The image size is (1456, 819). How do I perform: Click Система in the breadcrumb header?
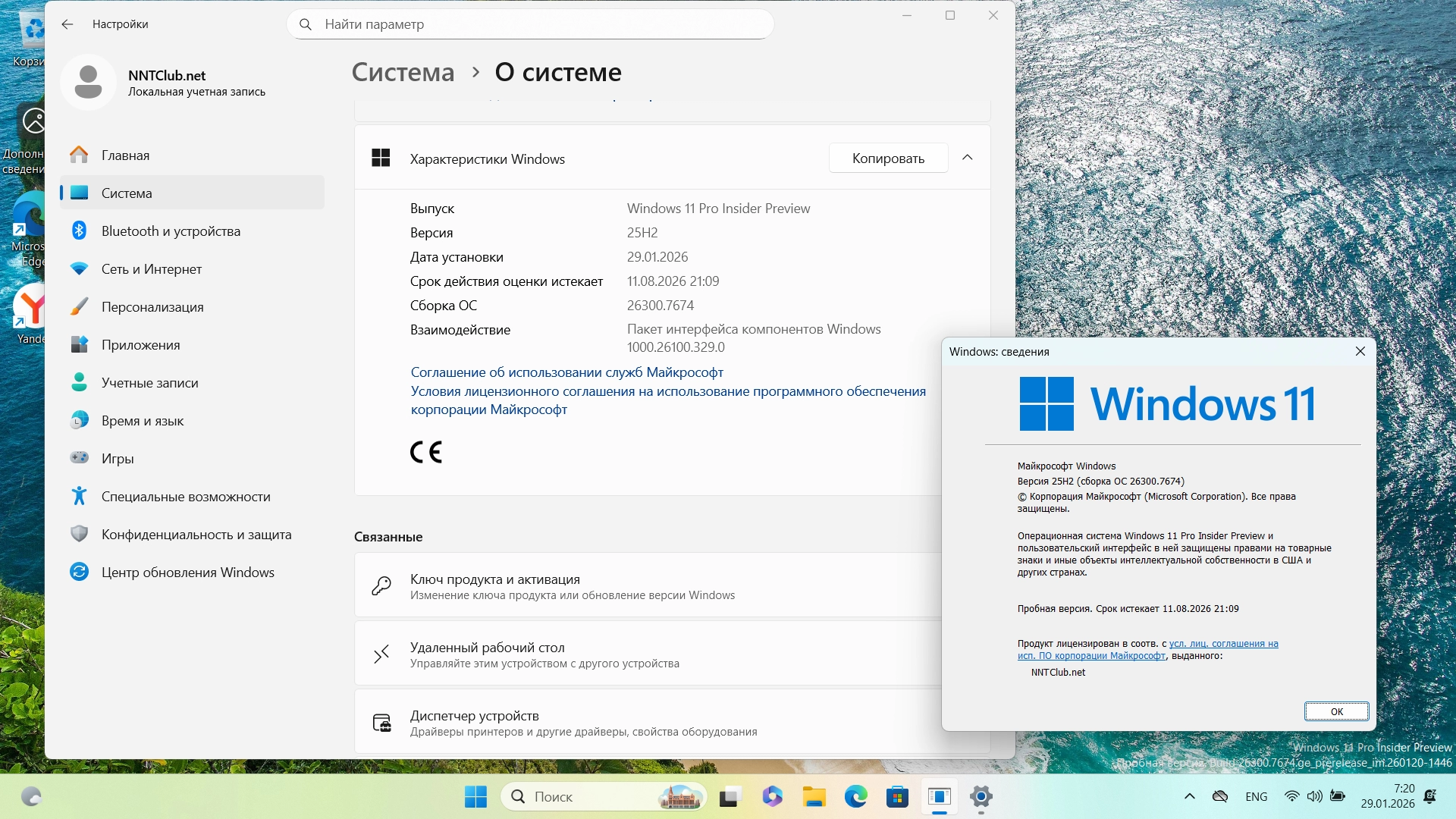[403, 72]
